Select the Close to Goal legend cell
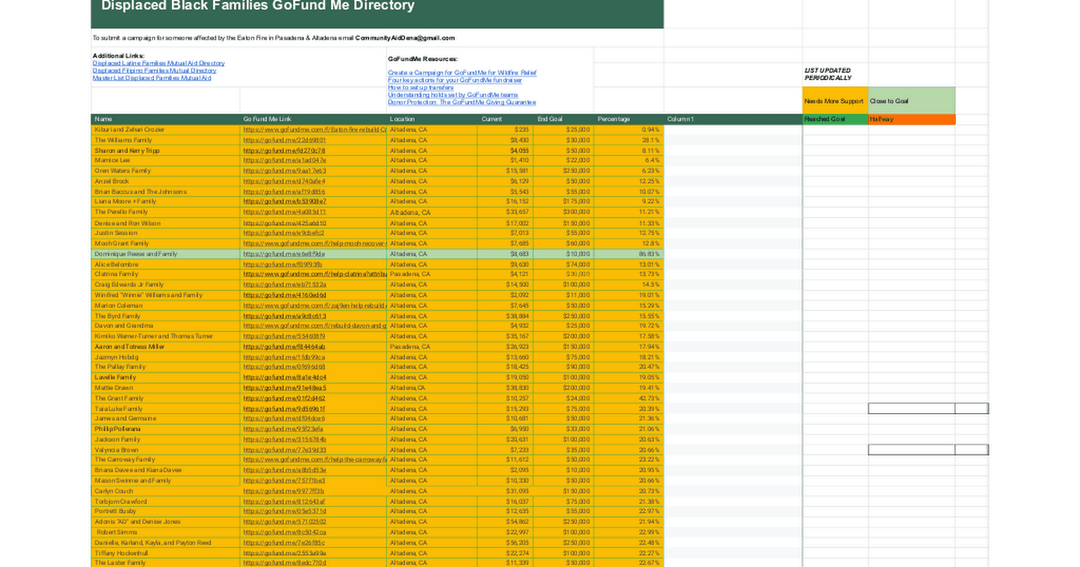1080x567 pixels. 911,101
